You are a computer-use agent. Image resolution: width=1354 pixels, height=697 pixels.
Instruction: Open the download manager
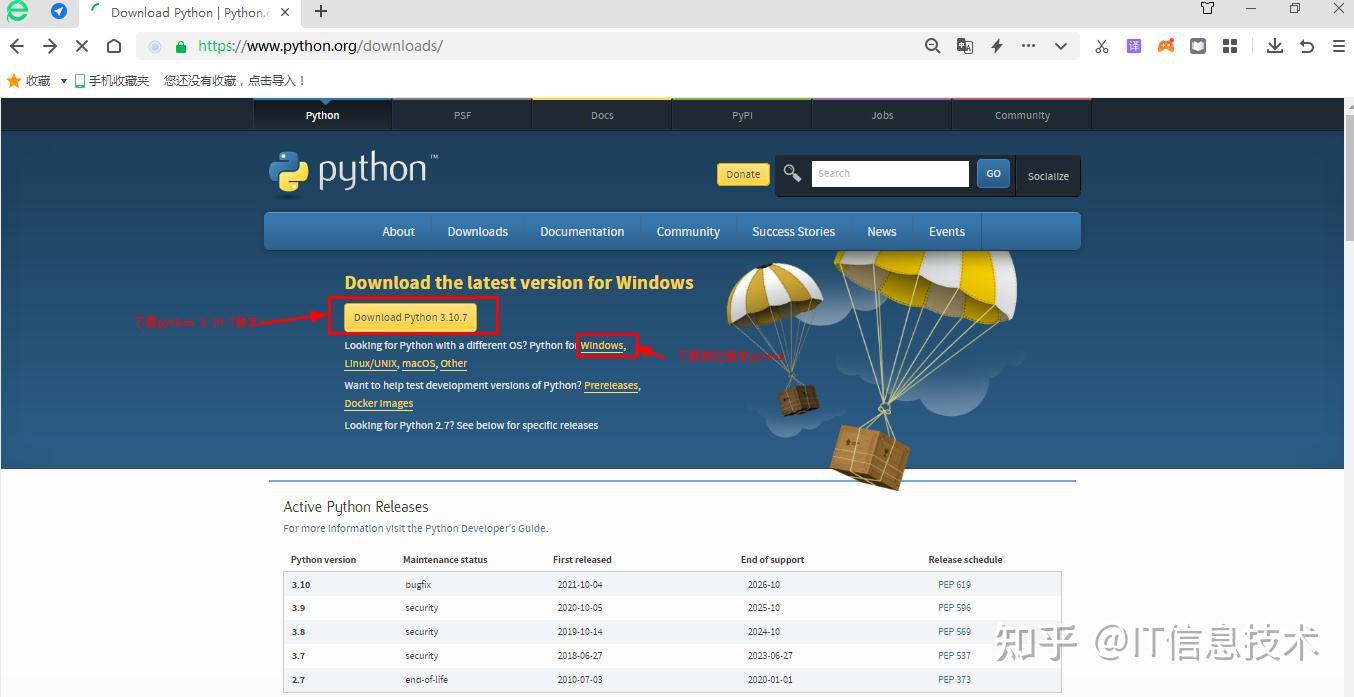tap(1274, 46)
